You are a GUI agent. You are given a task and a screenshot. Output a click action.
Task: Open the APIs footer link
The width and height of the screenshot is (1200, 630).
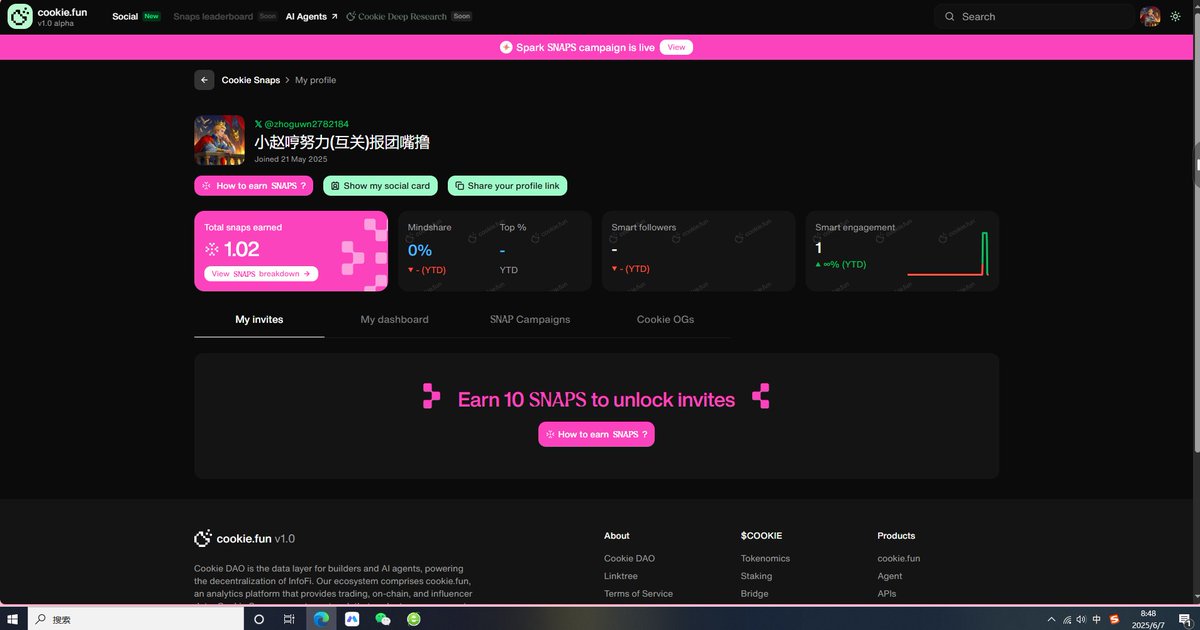point(887,594)
